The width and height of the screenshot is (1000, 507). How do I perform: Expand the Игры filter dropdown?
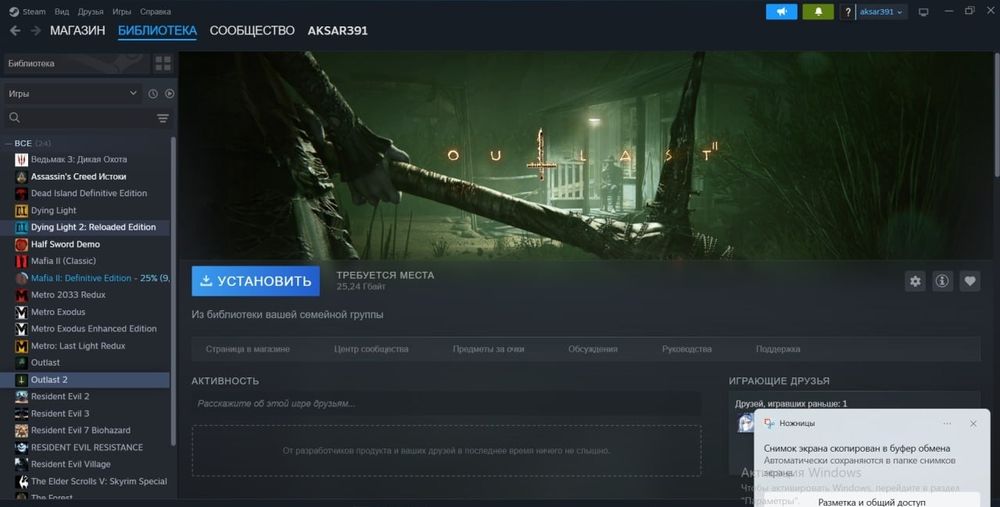click(x=72, y=93)
